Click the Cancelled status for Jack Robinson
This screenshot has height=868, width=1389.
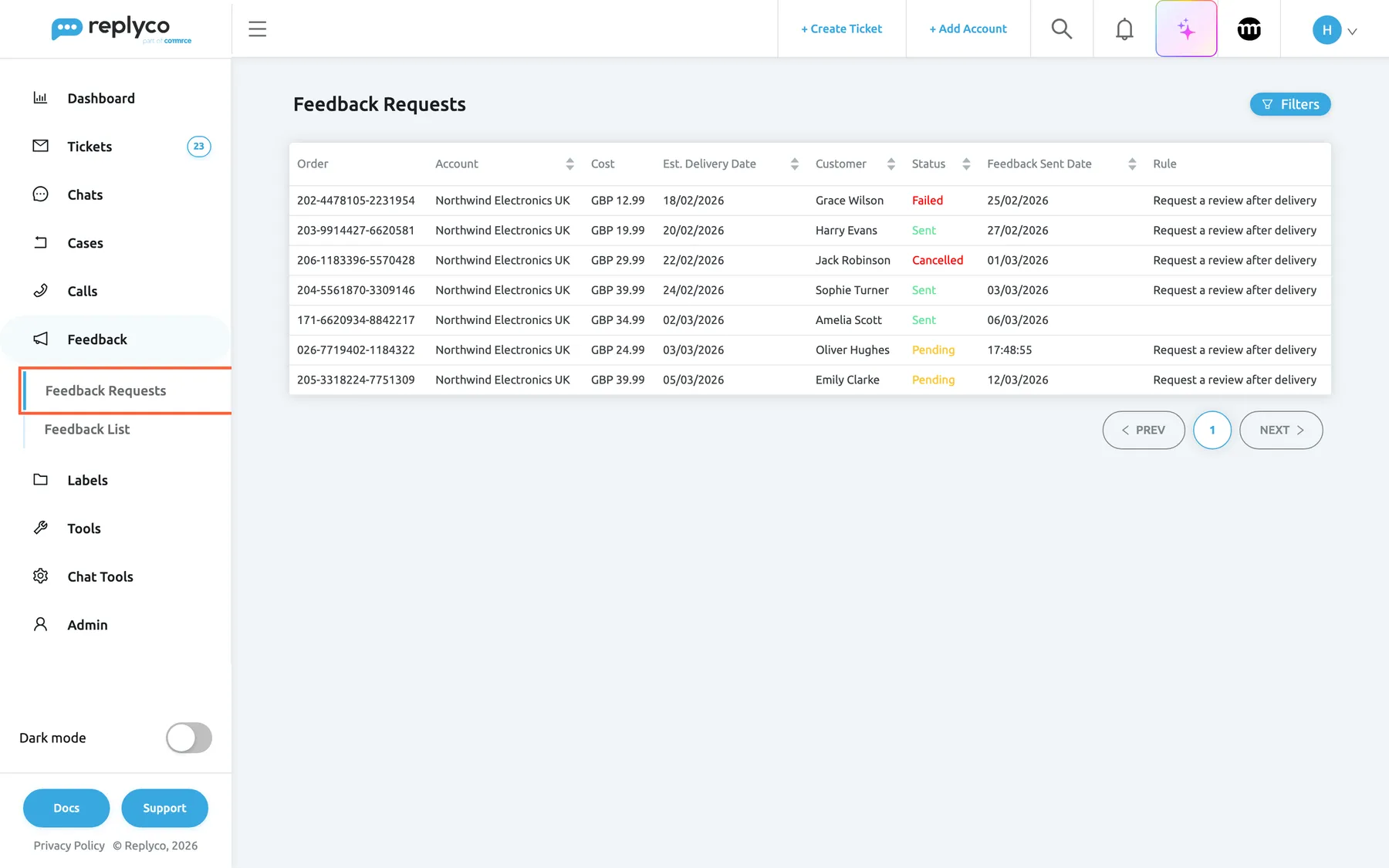tap(938, 260)
